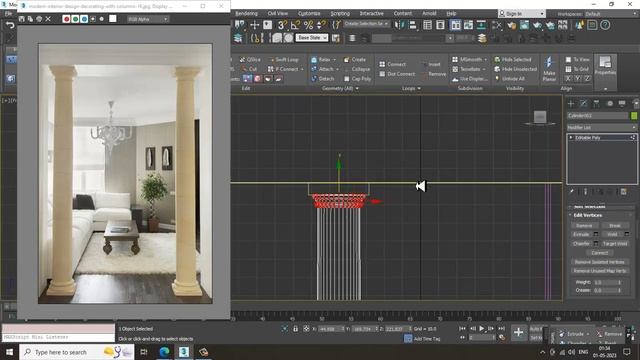
Task: Click Remove Isolated Vertices button
Action: click(600, 262)
